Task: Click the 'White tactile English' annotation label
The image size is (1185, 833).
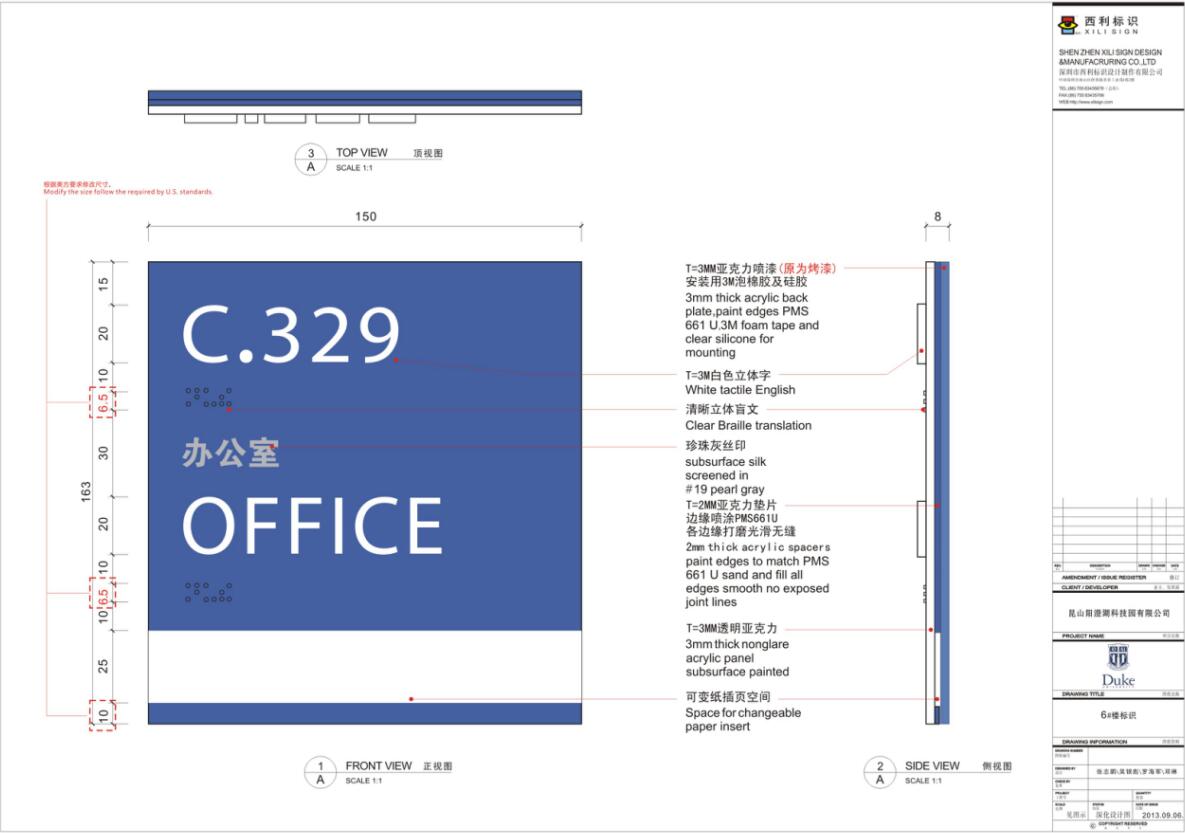Action: [x=740, y=389]
